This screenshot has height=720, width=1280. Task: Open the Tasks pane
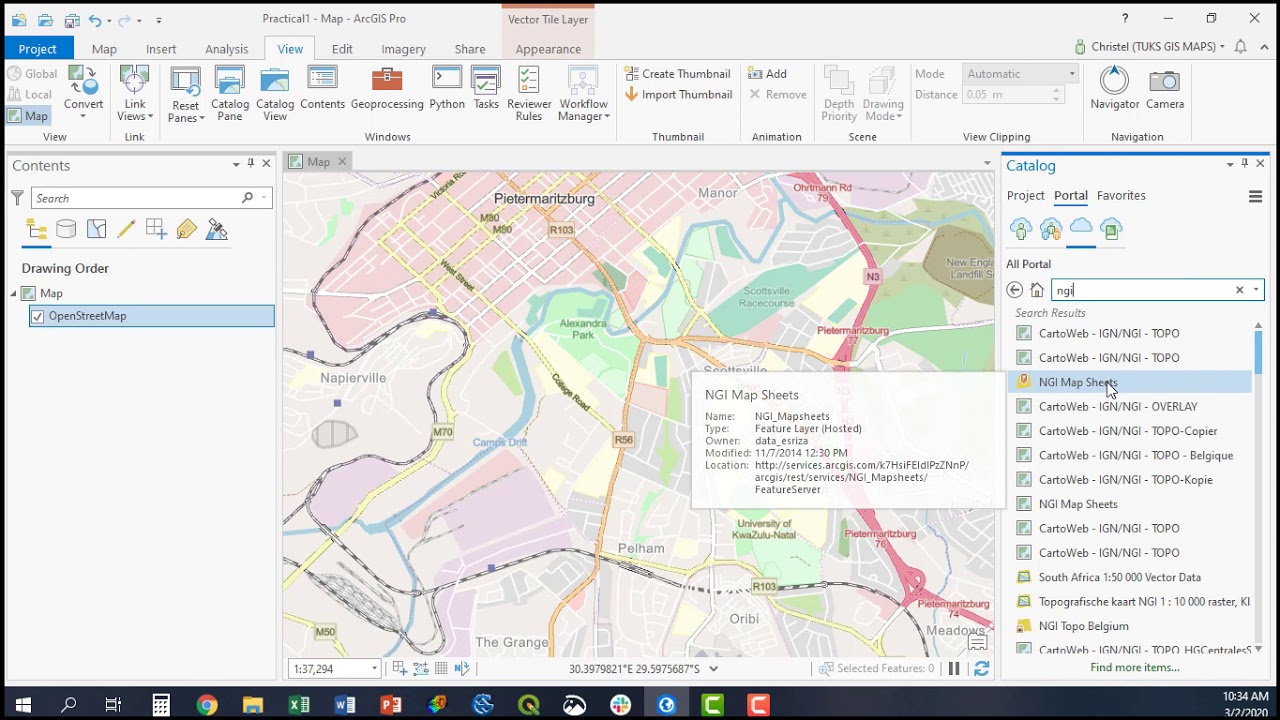[486, 88]
